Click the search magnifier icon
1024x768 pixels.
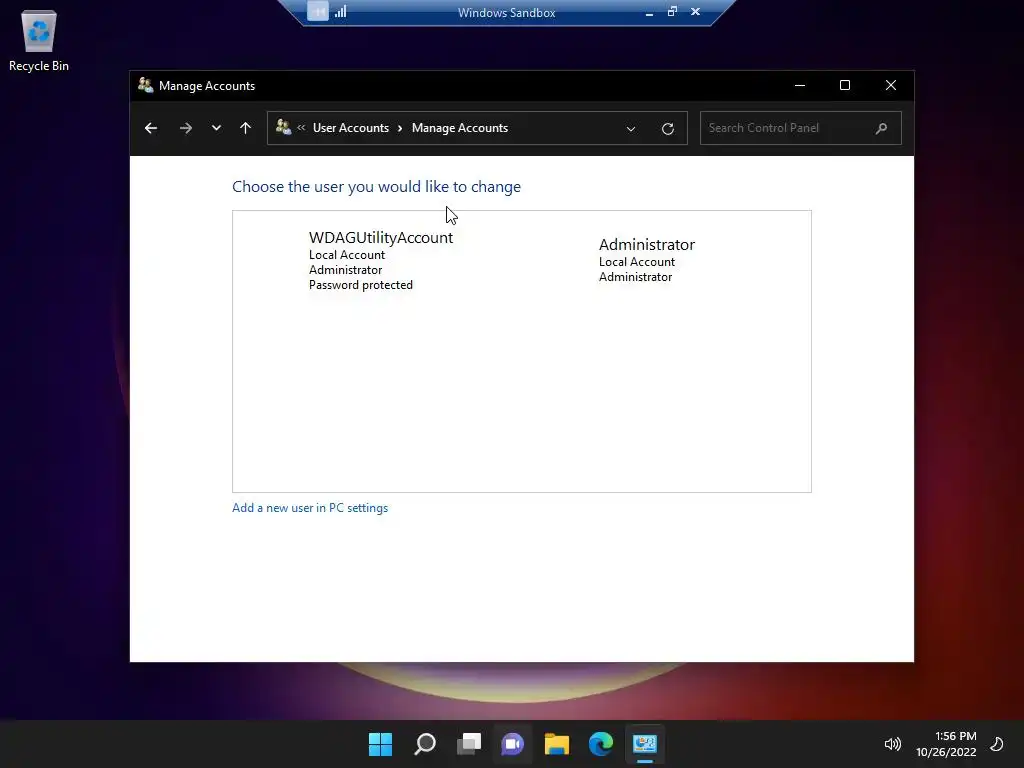pos(882,128)
